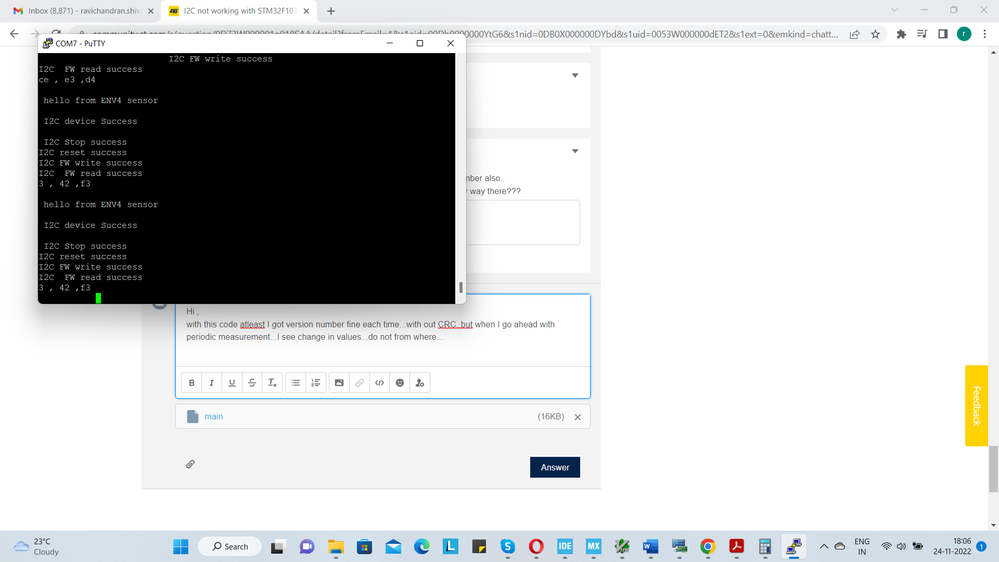The width and height of the screenshot is (999, 562).
Task: Attach a file with the paperclip icon
Action: [x=190, y=464]
